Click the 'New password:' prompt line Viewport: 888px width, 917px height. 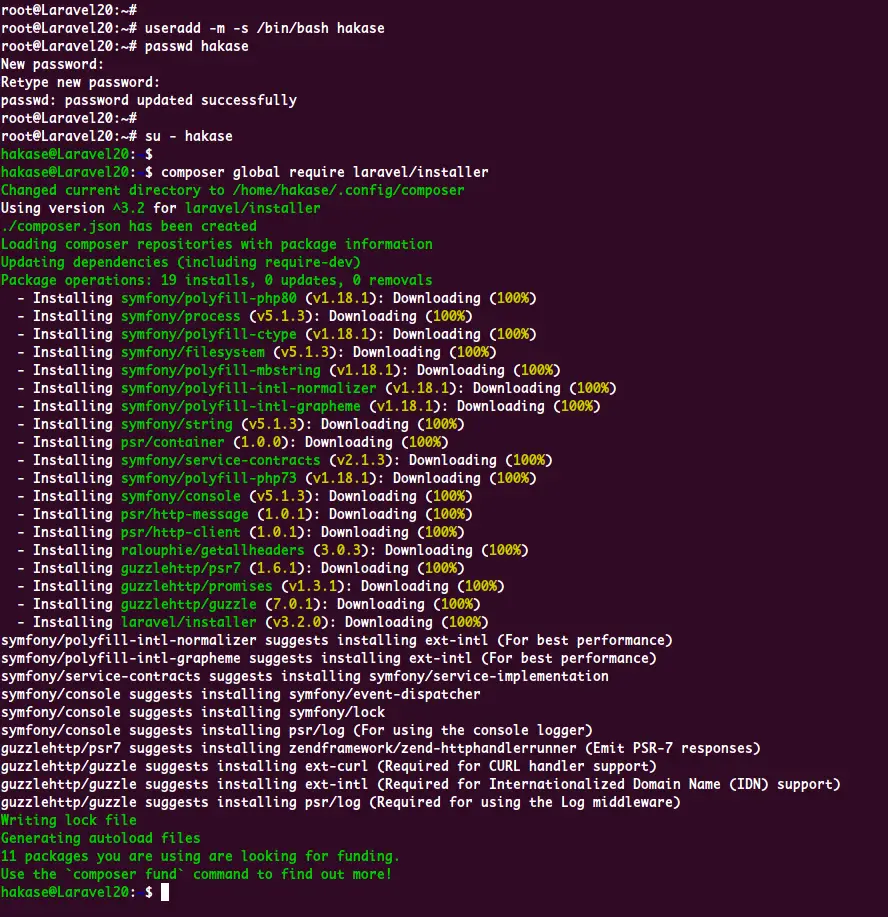coord(52,64)
